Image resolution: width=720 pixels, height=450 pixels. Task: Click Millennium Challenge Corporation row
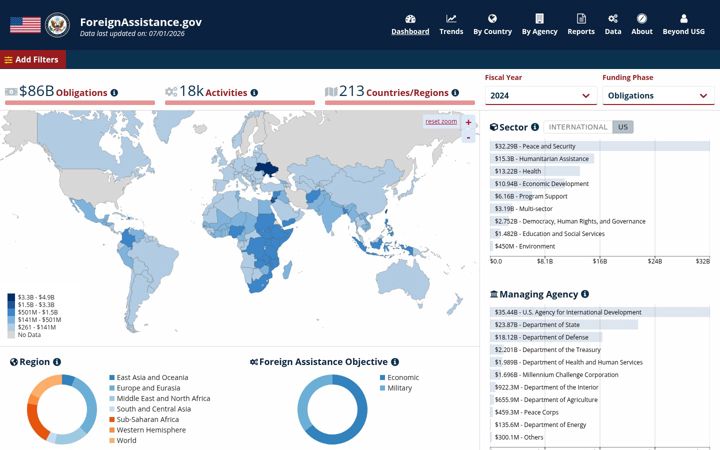(x=557, y=375)
